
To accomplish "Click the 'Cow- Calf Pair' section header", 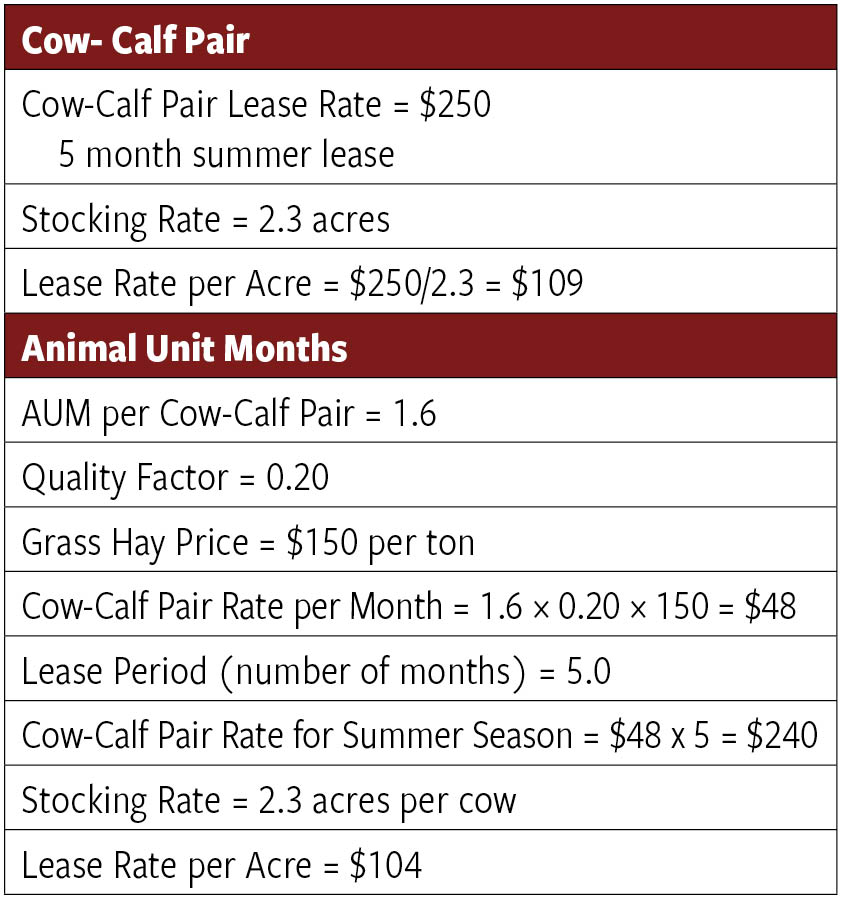I will coord(135,41).
